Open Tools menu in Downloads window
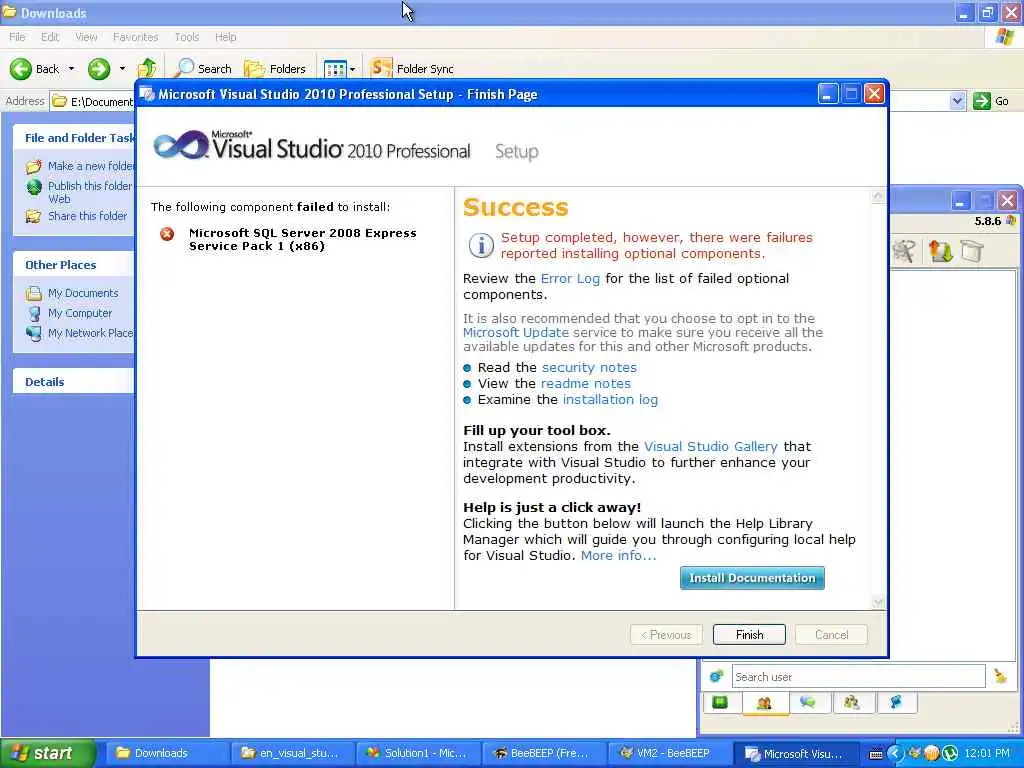The image size is (1024, 768). pos(187,37)
